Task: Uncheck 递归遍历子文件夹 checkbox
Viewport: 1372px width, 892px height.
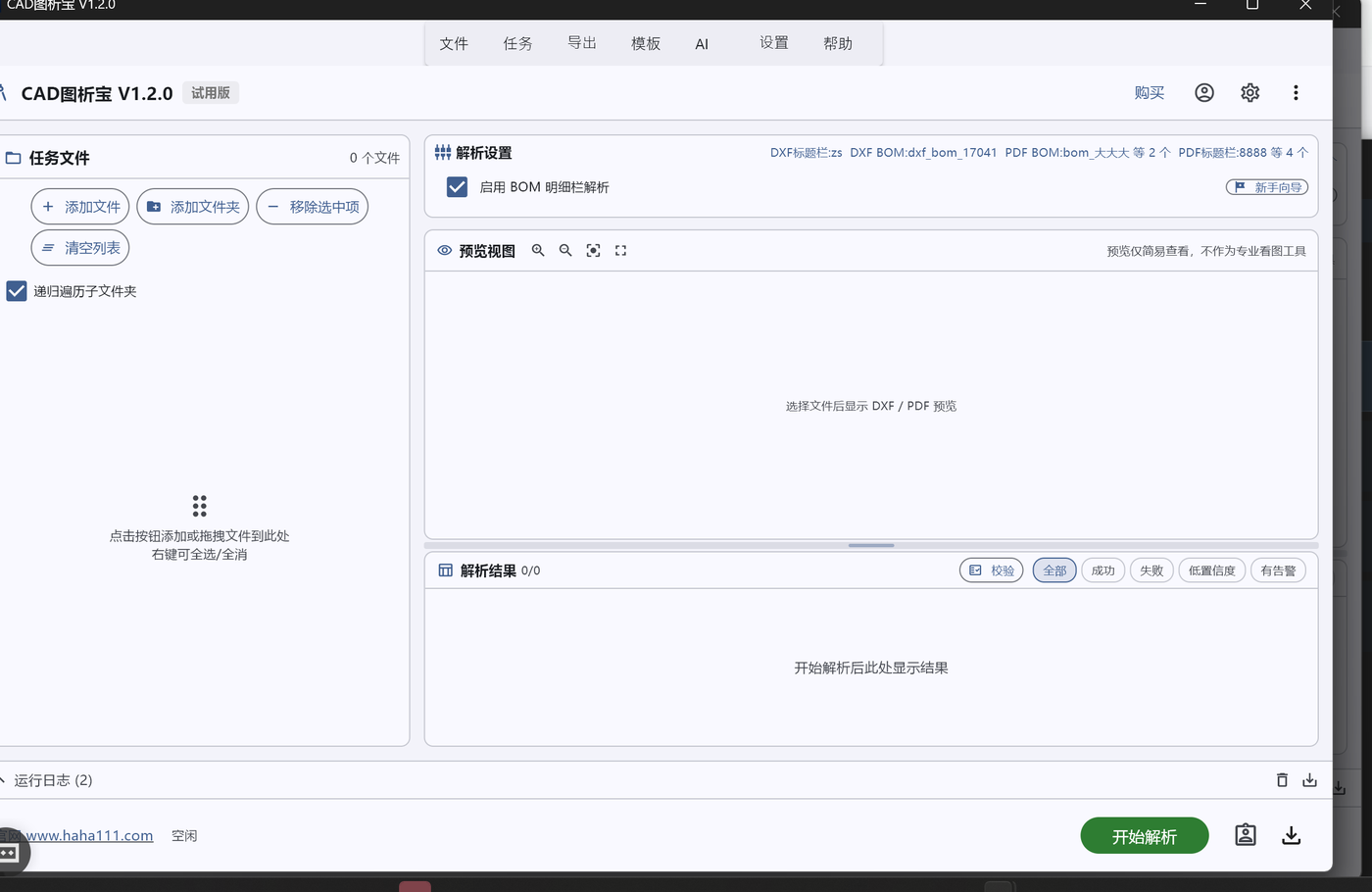Action: click(17, 291)
